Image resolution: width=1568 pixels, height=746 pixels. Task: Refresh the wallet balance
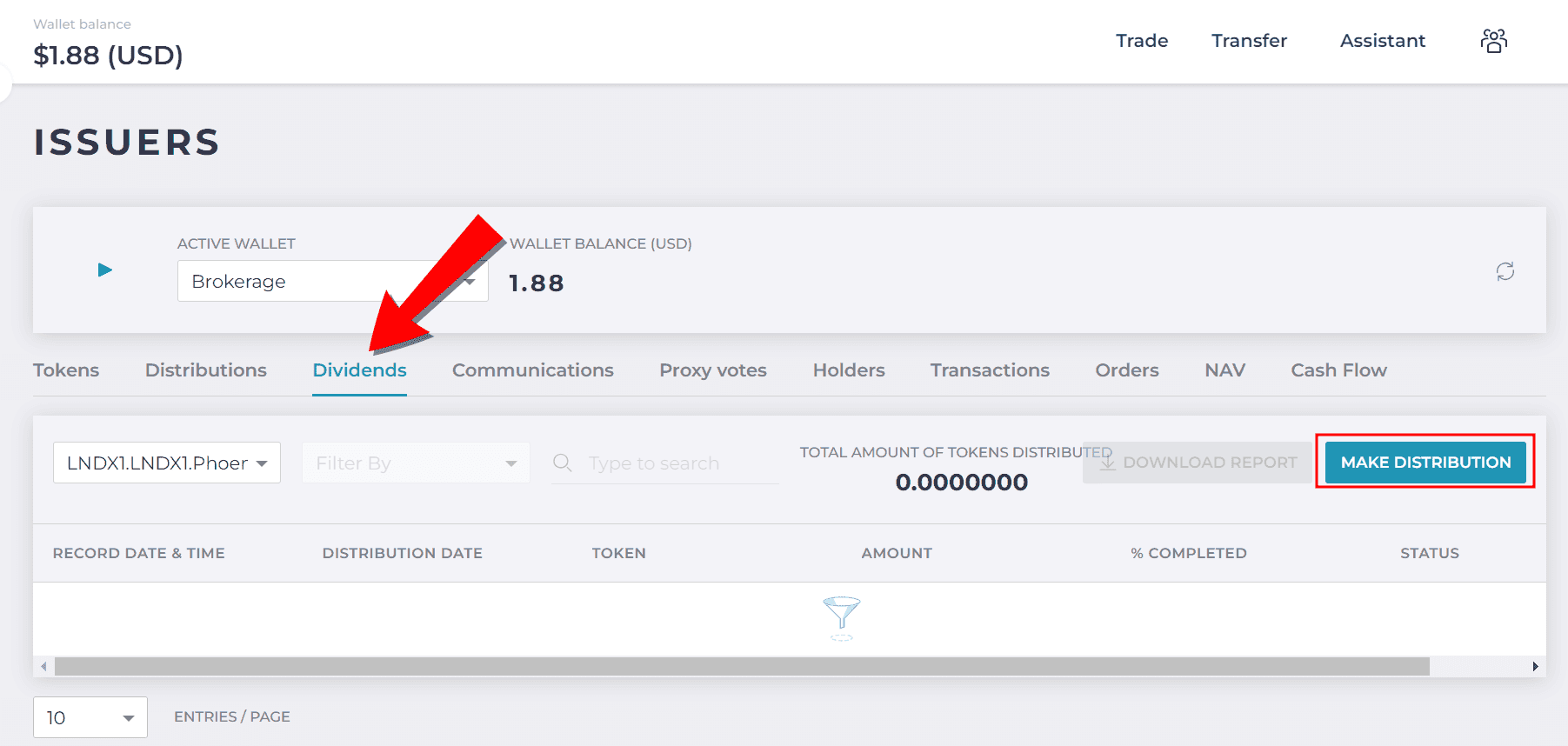tap(1505, 271)
